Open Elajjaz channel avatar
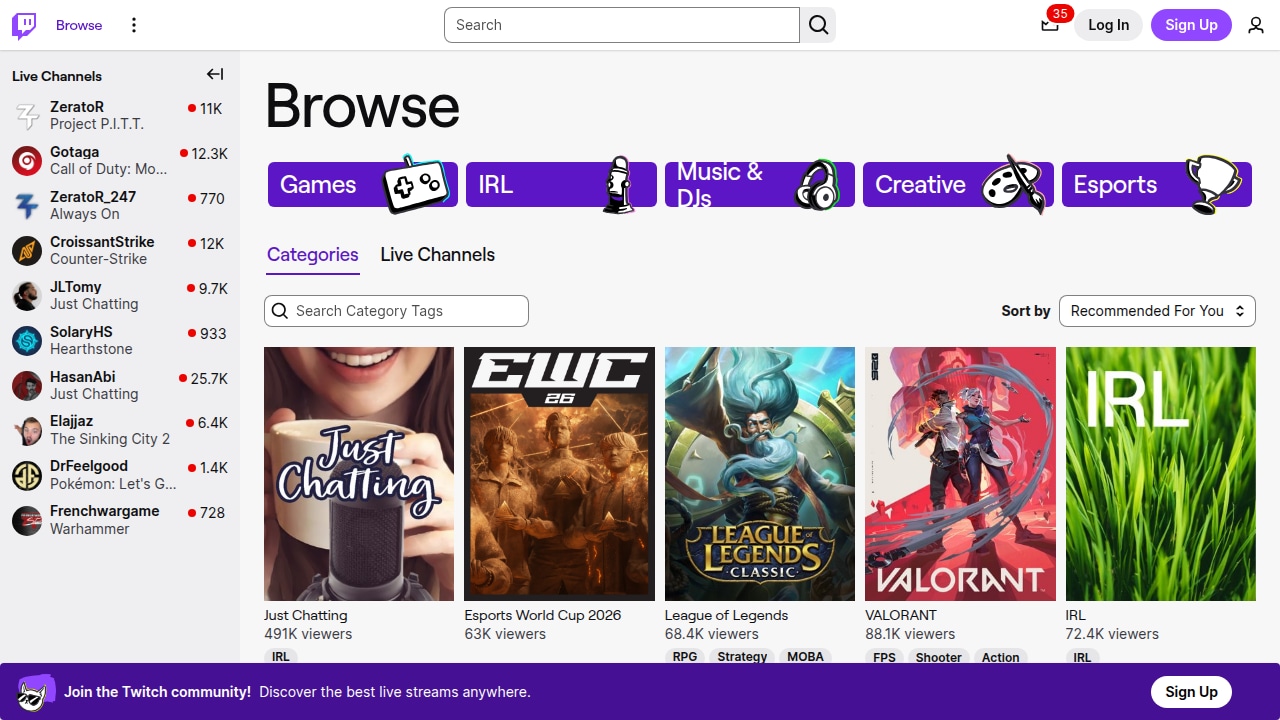The height and width of the screenshot is (720, 1280). click(27, 431)
